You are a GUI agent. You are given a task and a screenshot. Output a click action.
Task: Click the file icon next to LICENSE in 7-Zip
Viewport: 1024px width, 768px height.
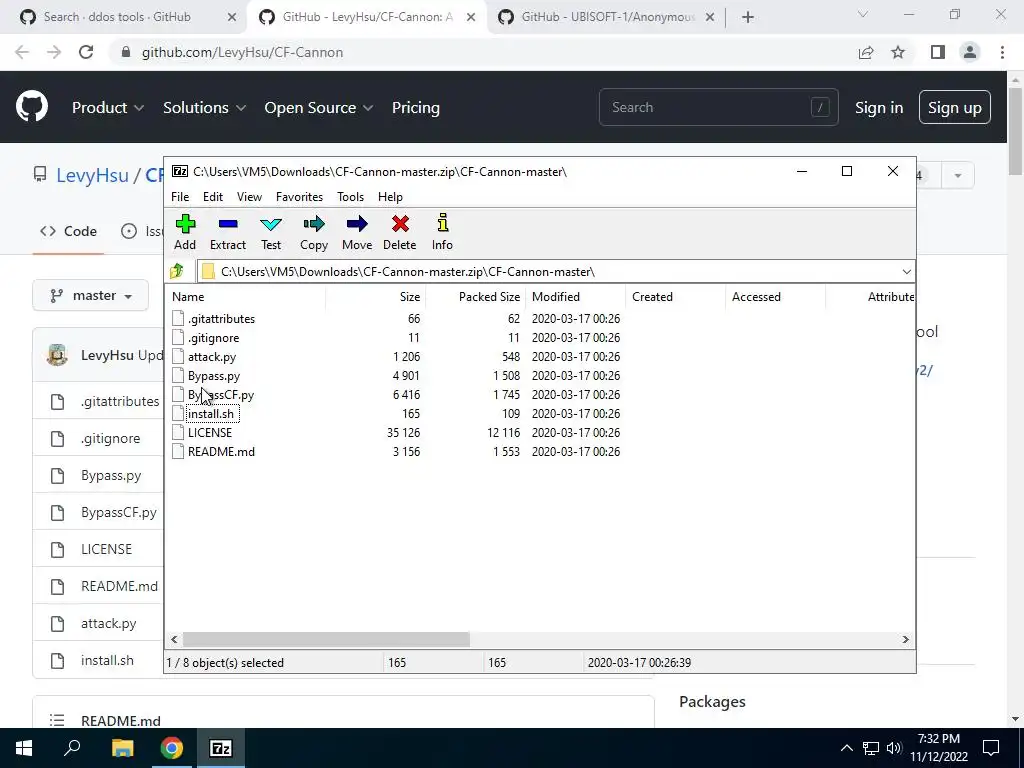178,432
